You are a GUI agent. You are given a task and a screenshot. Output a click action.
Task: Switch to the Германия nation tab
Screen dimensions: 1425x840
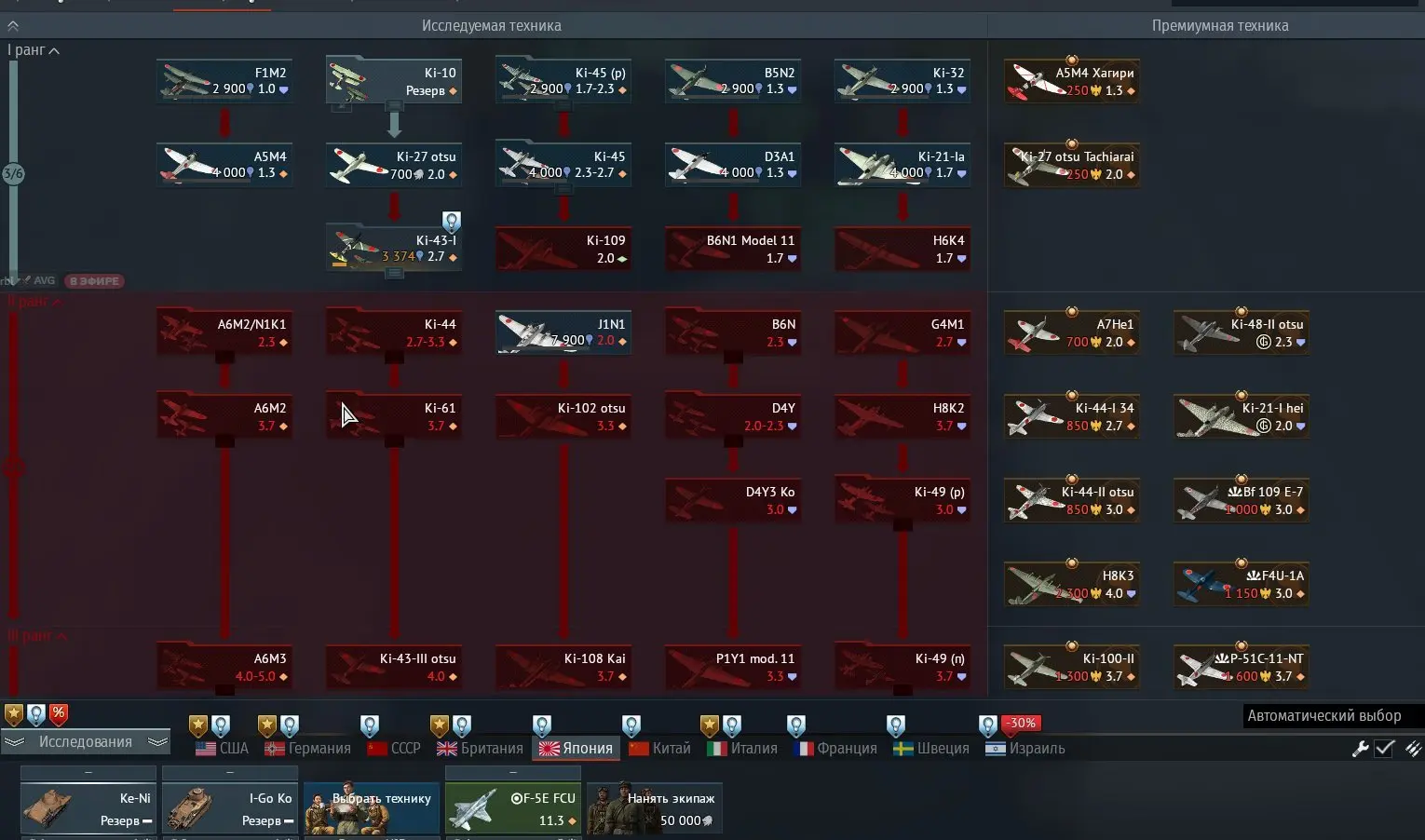[x=308, y=749]
